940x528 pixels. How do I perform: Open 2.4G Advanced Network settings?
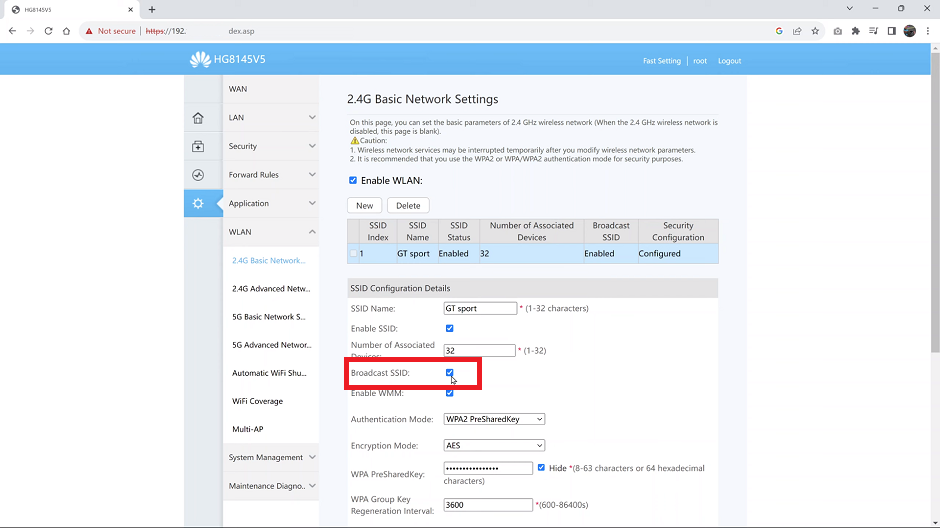pos(271,289)
